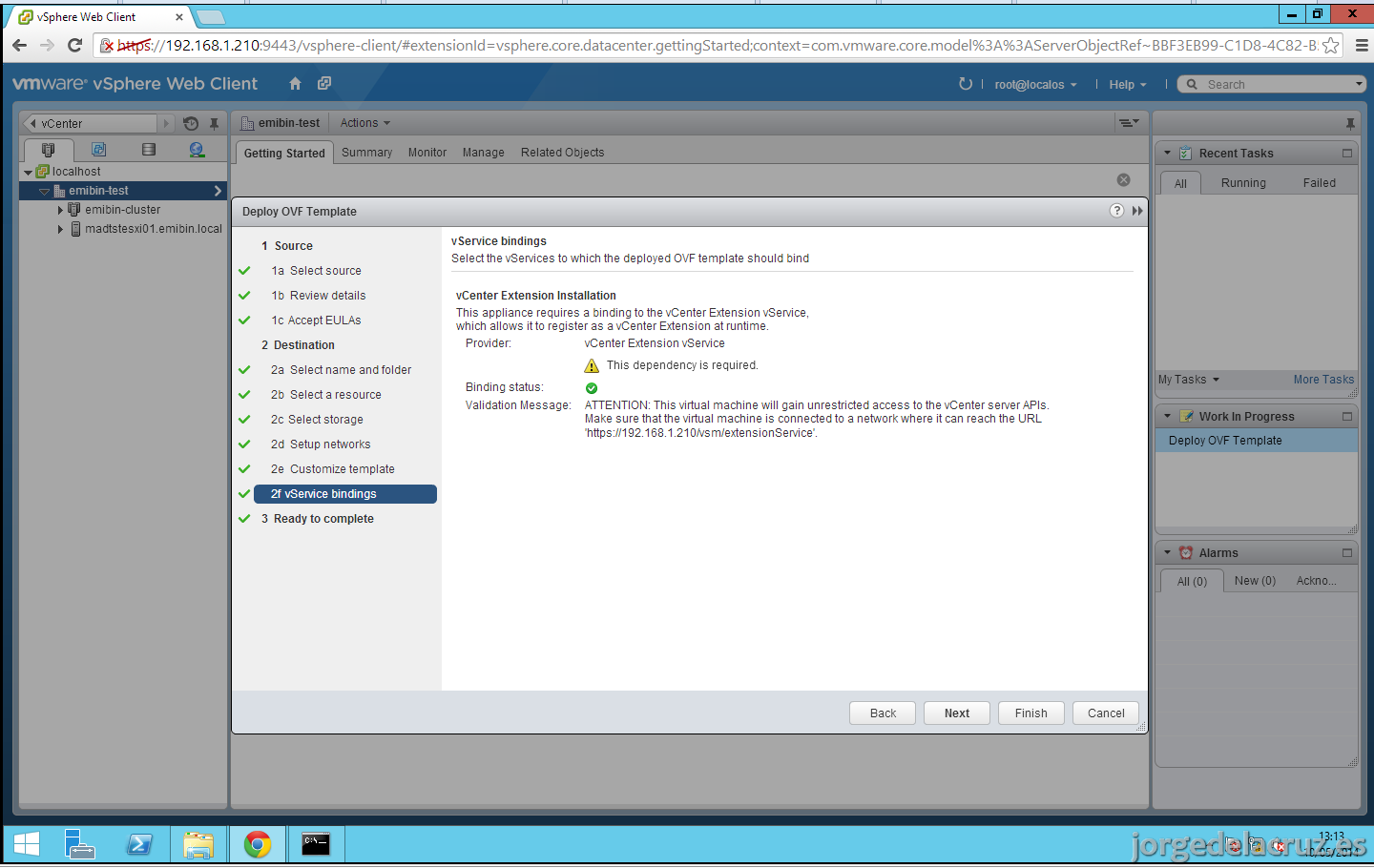1374x868 pixels.
Task: Open help for Deploy OVF Template wizard
Action: [1116, 211]
